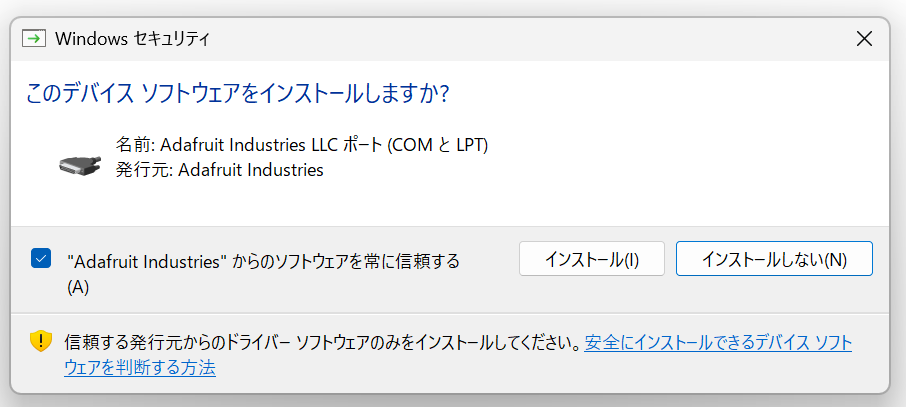Click the 'Windows セキュリティ' title text

click(x=132, y=39)
